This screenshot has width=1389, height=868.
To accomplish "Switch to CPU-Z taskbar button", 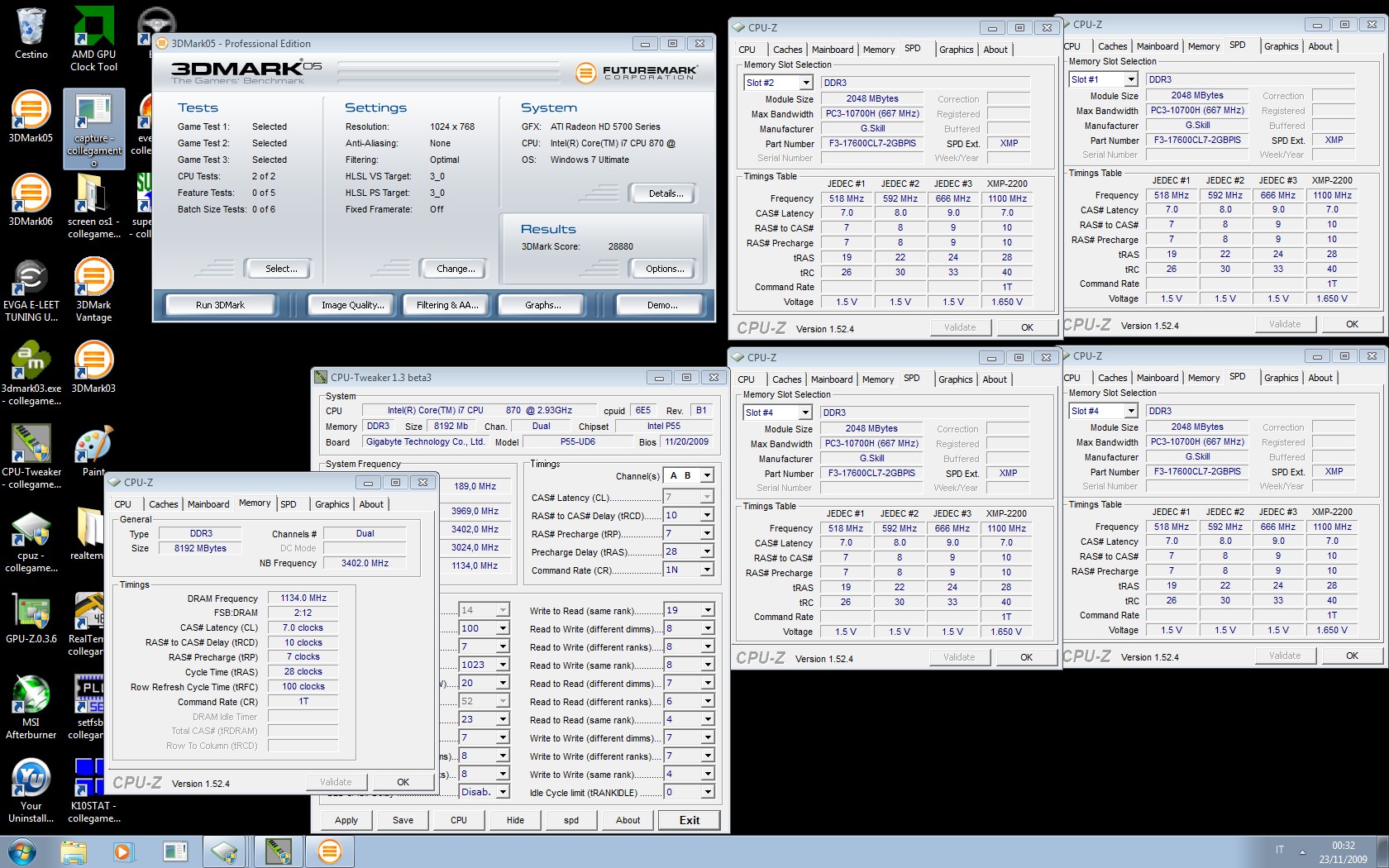I will pos(225,851).
